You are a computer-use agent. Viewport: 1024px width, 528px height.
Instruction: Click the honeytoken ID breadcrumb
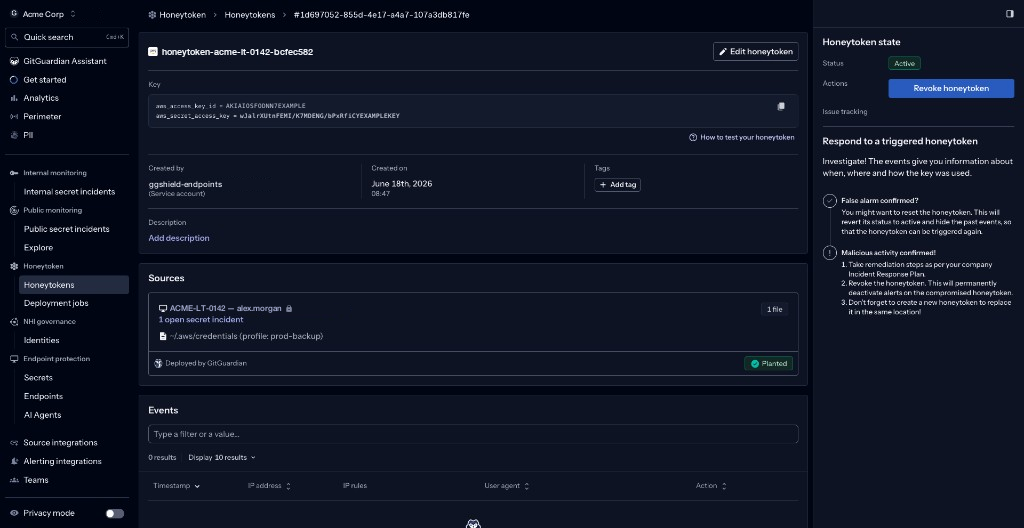(381, 14)
